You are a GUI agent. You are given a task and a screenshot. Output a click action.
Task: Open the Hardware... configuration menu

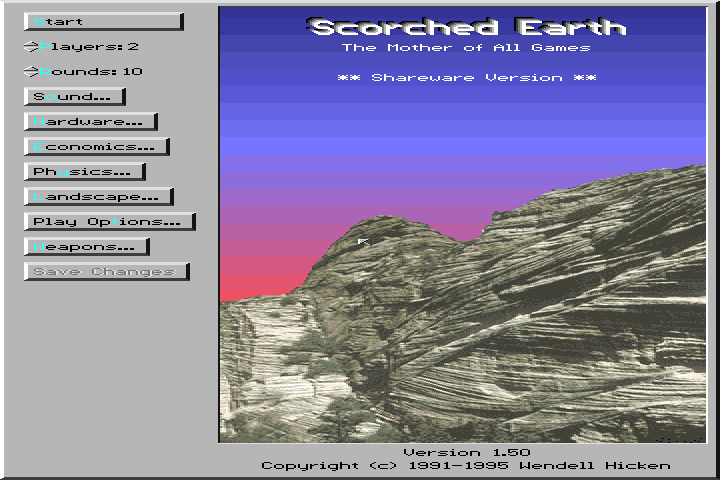coord(90,122)
